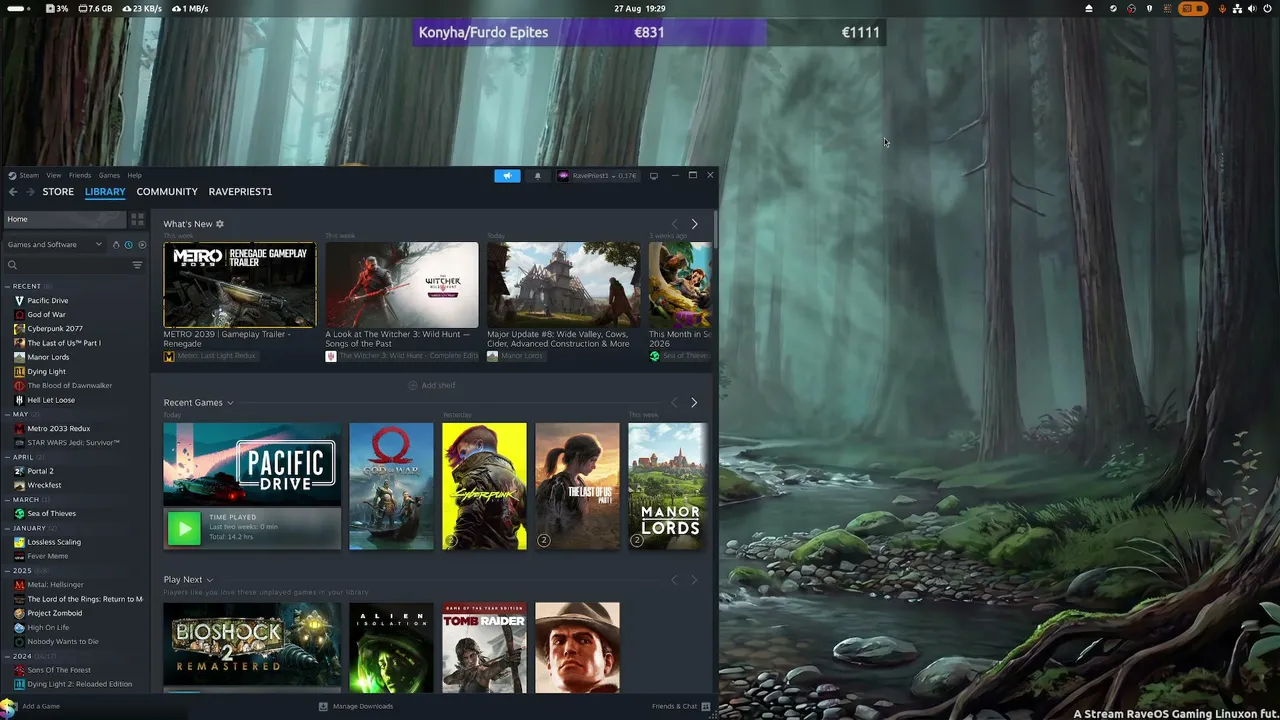Screen dimensions: 1280x720
Task: Open RavePriest1 account dropdown
Action: (x=597, y=176)
